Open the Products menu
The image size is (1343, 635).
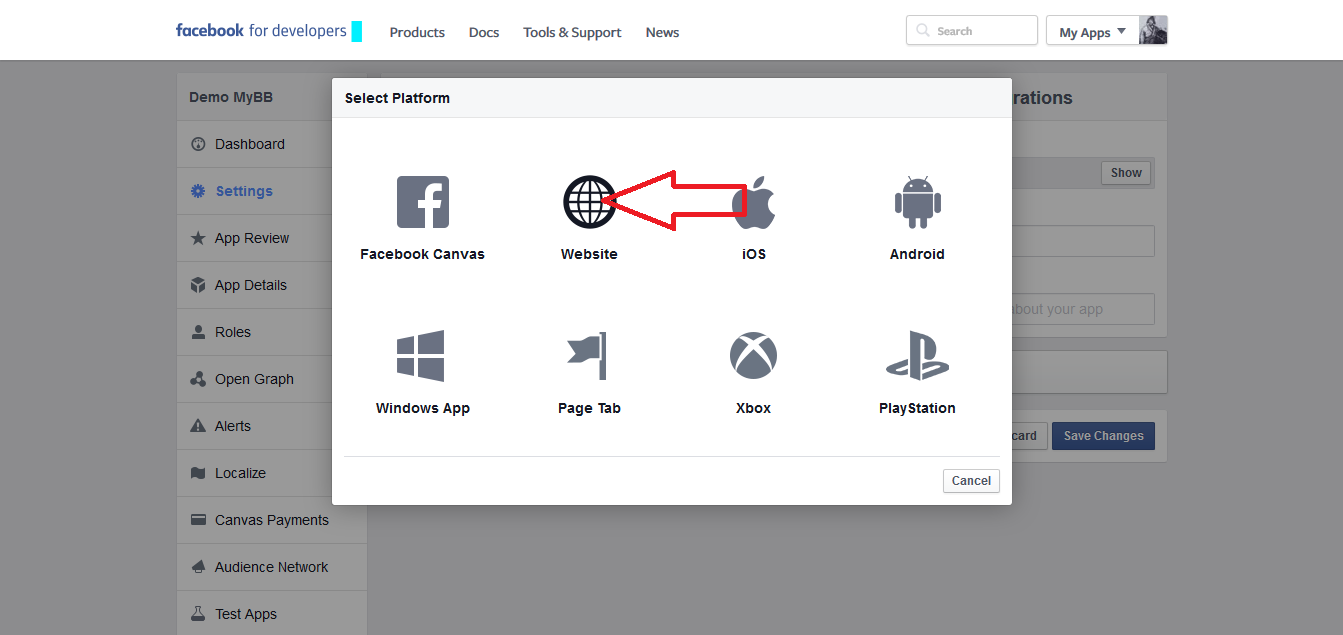coord(417,32)
